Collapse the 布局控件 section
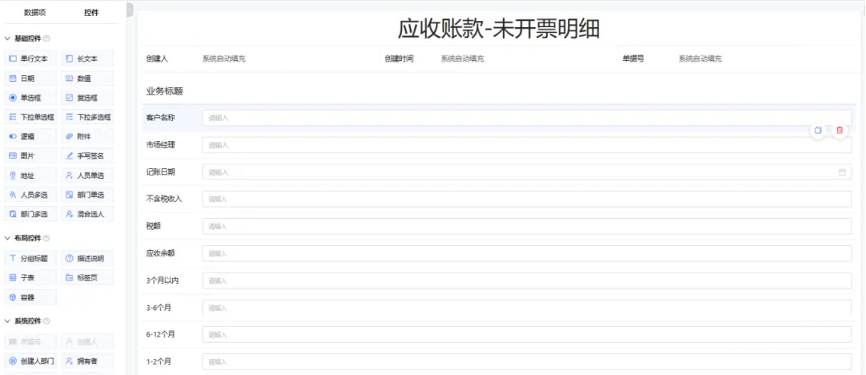Screen dimensions: 866x375 pos(8,238)
